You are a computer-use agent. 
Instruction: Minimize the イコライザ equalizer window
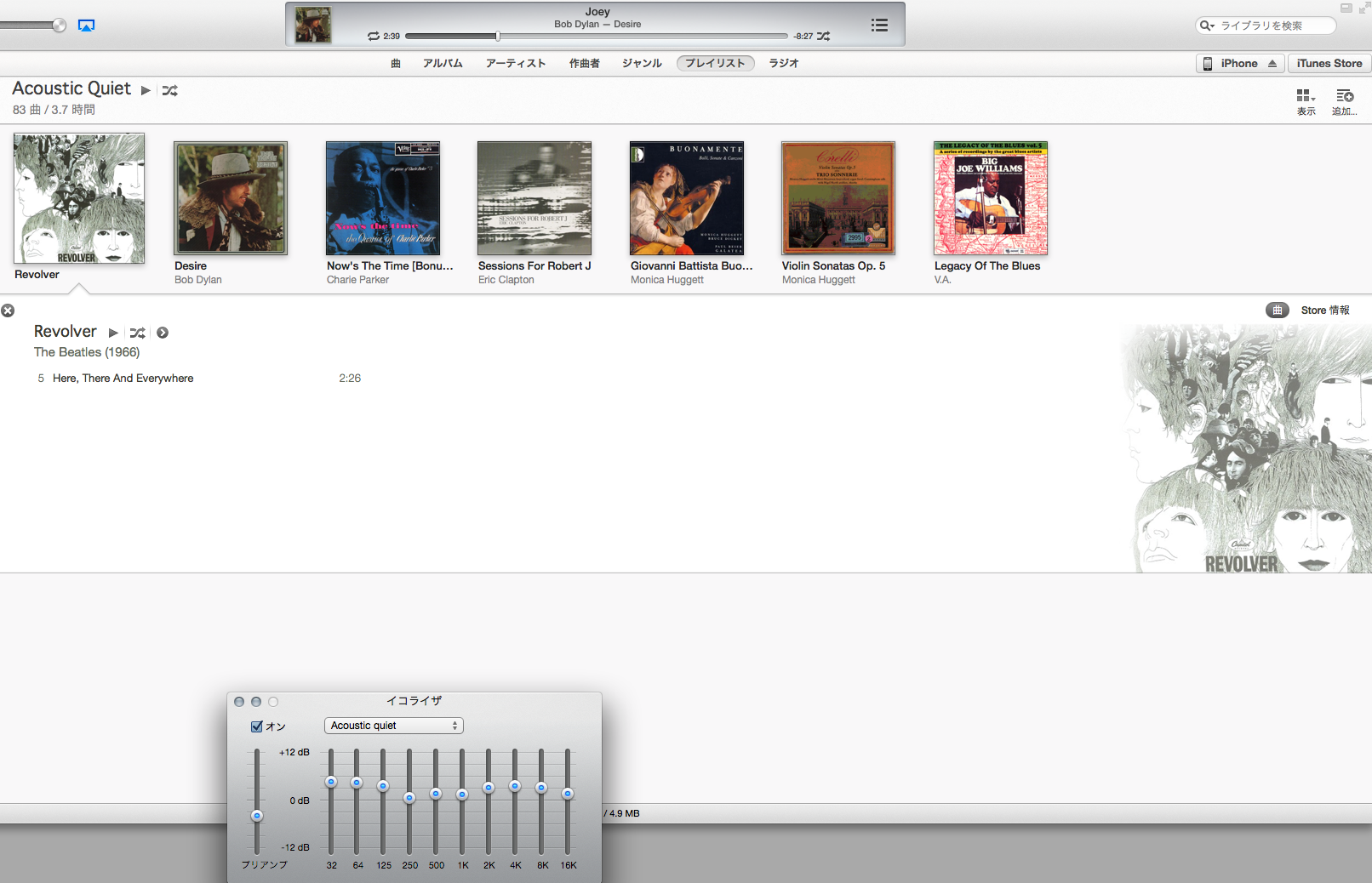tap(256, 702)
